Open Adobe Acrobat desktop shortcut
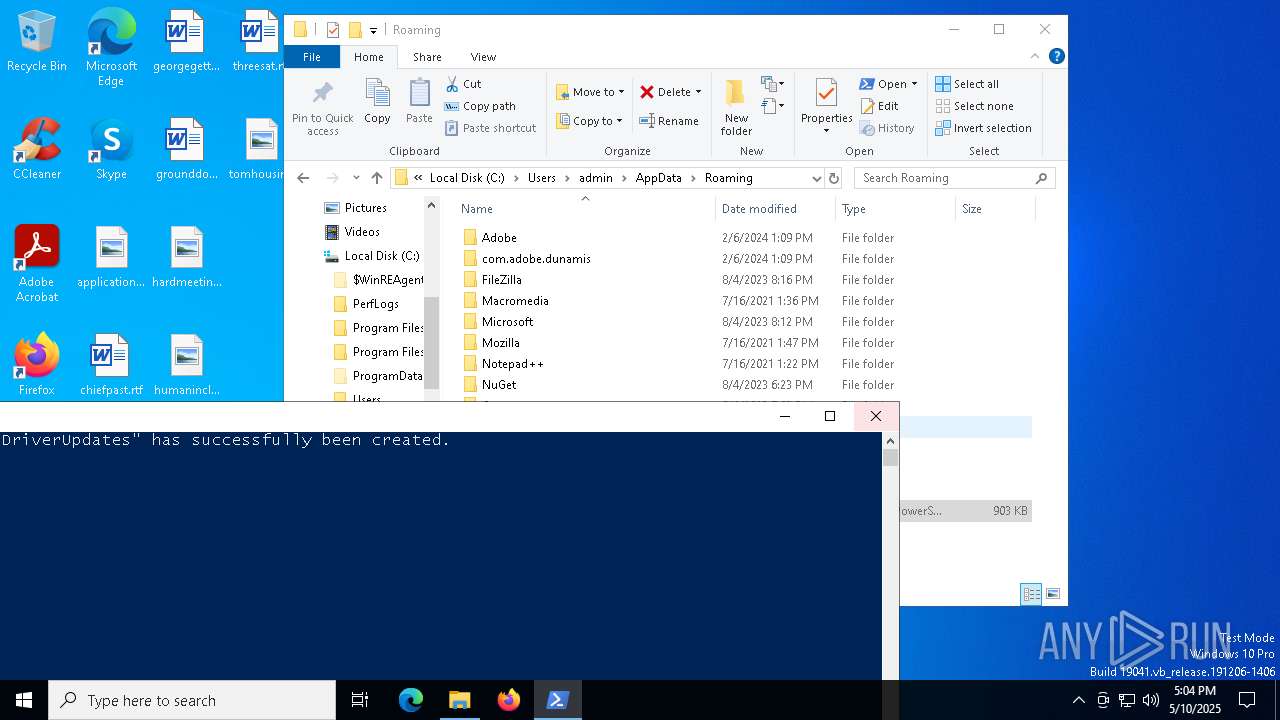Image resolution: width=1280 pixels, height=720 pixels. coord(37,264)
